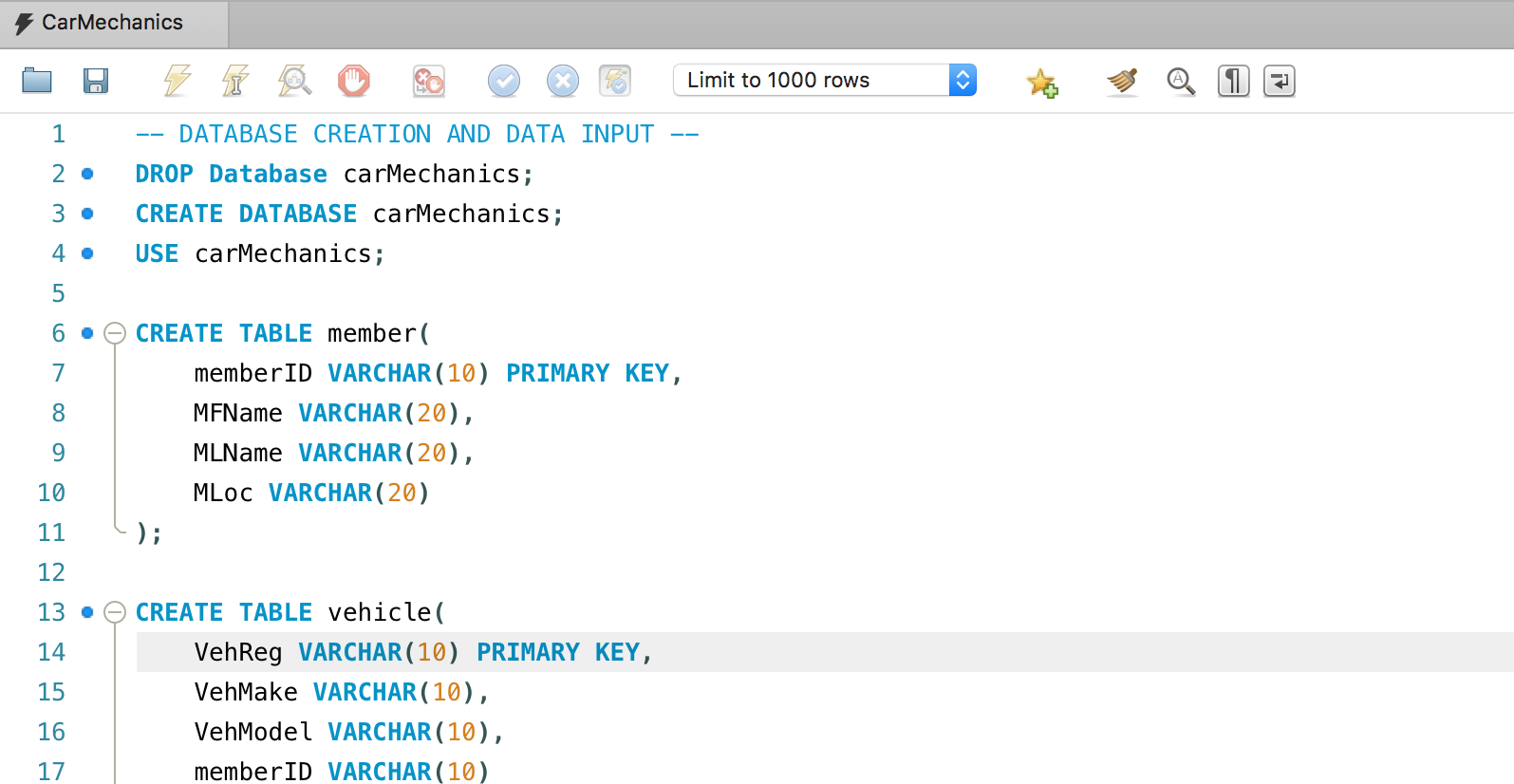Toggle continue-on-error for script execution
This screenshot has height=784, width=1514.
click(428, 81)
